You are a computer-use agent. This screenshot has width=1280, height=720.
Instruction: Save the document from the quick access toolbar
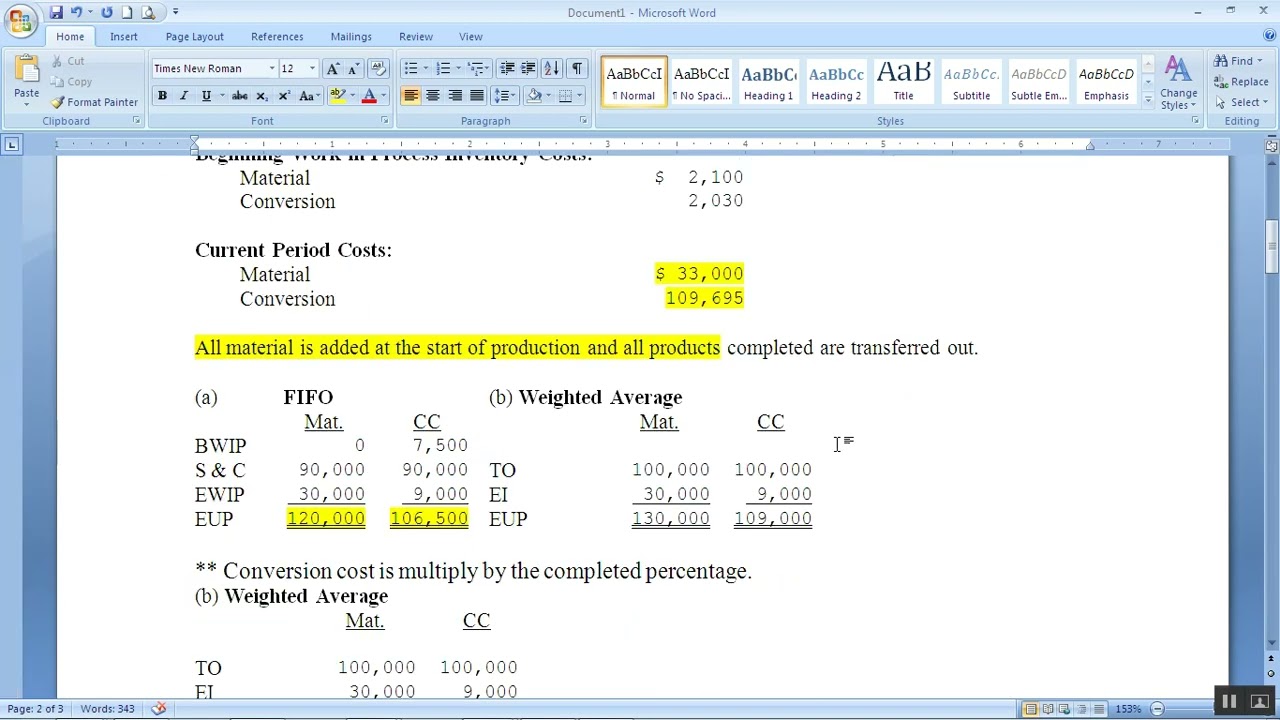click(56, 12)
